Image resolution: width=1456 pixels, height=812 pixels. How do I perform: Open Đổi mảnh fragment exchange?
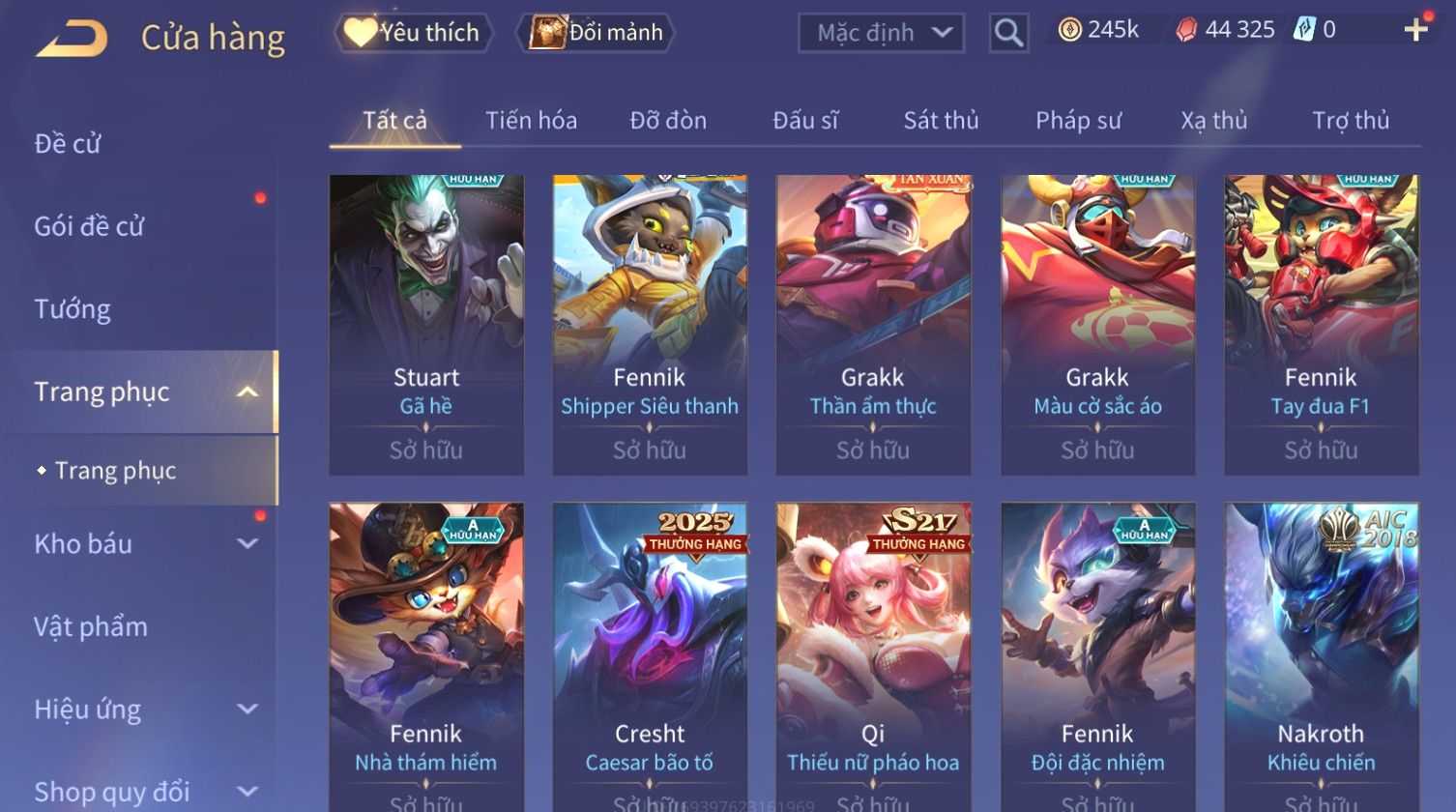pyautogui.click(x=596, y=33)
